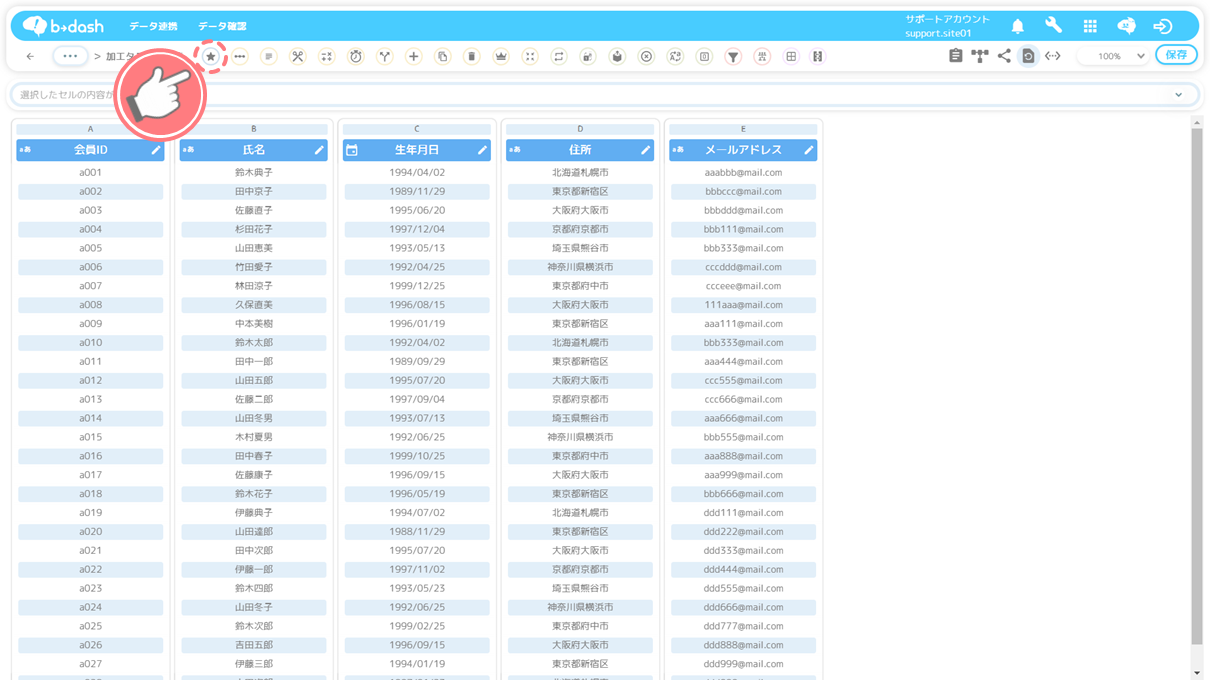The width and height of the screenshot is (1210, 680).
Task: Click the crown icon in the toolbar
Action: 500,57
